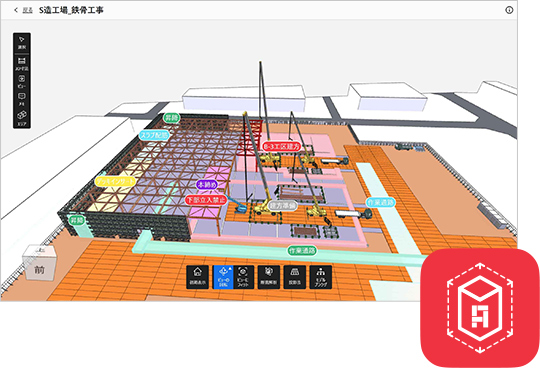The height and width of the screenshot is (368, 540).
Task: Open the memo tool in left toolbar
Action: point(22,99)
